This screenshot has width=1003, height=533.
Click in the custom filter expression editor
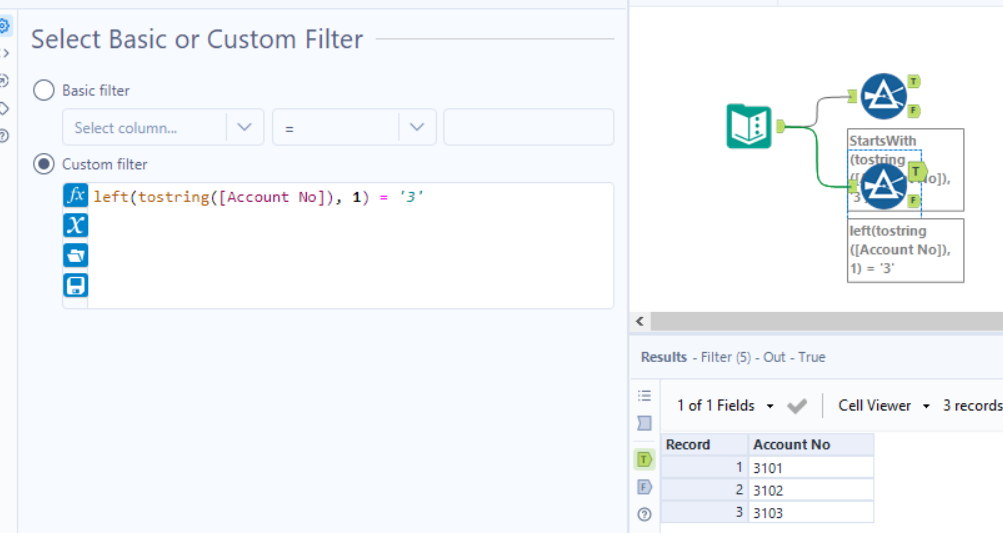pos(350,250)
